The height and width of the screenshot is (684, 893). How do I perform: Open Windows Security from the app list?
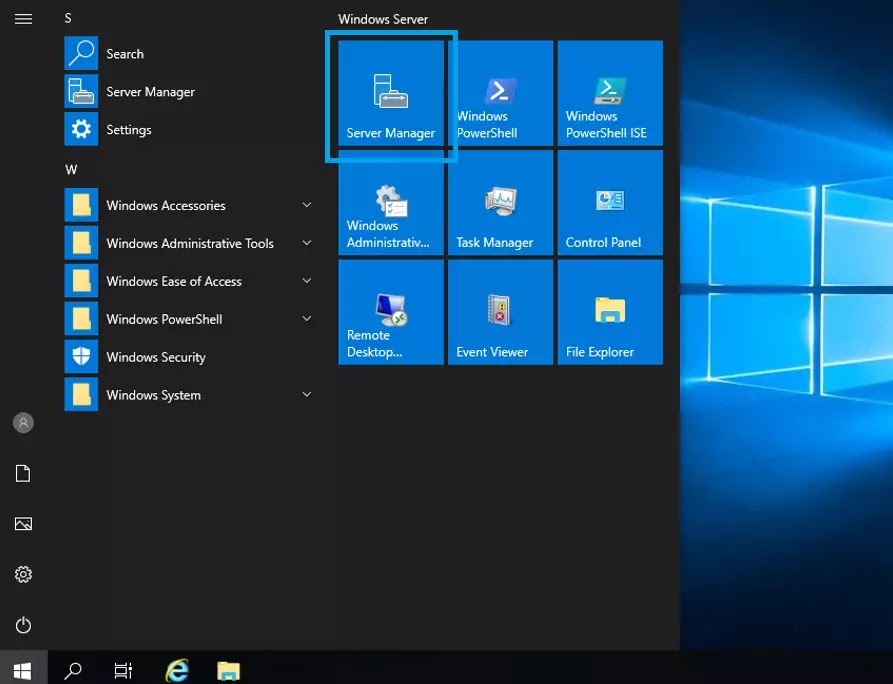191,357
